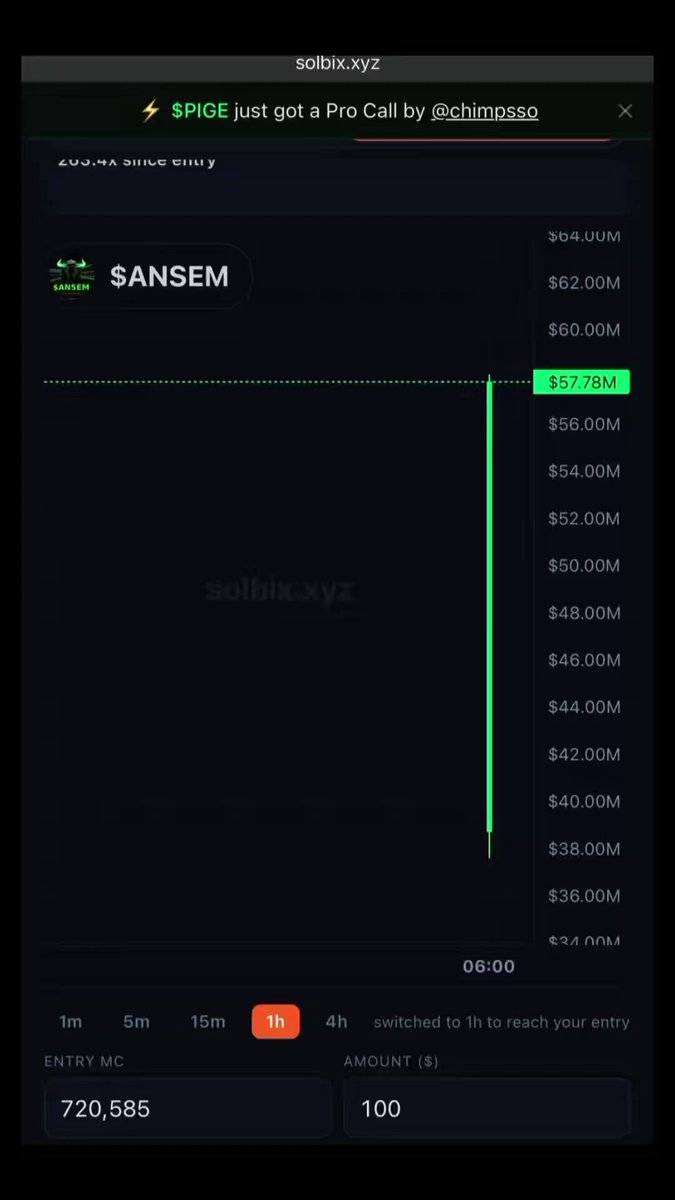Image resolution: width=675 pixels, height=1200 pixels.
Task: Click the $57.78M current price tag
Action: pyautogui.click(x=581, y=382)
